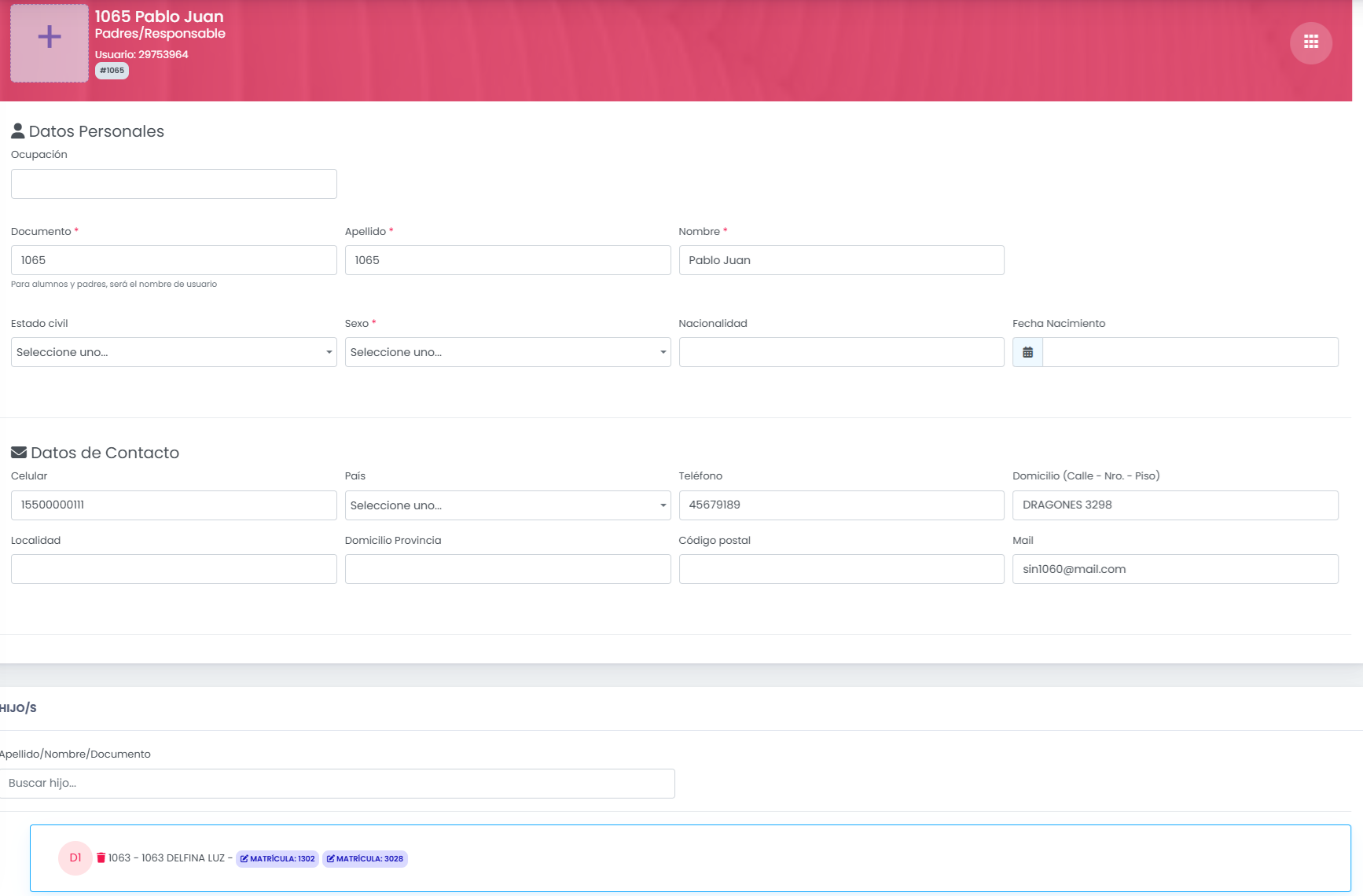Focus the Ocupación input field

174,184
